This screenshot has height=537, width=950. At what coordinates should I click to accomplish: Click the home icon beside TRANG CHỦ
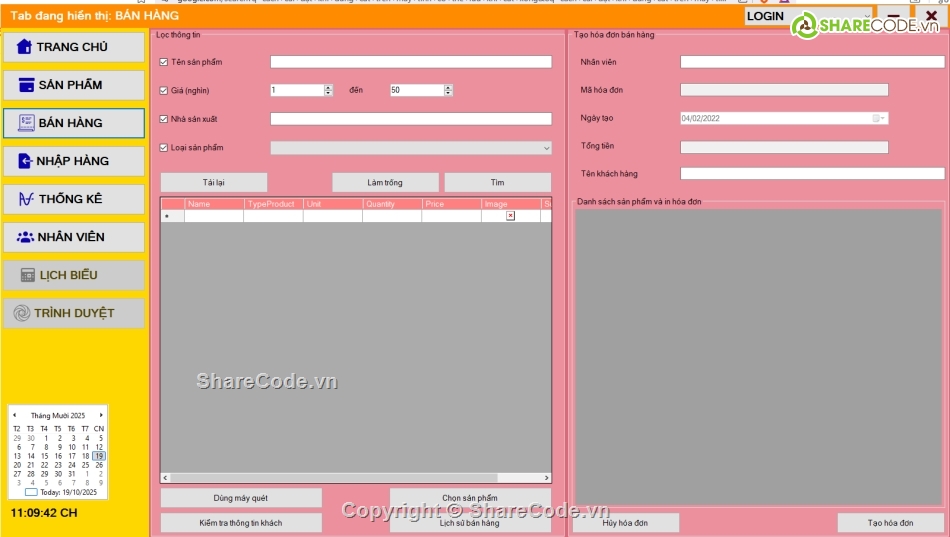point(24,47)
